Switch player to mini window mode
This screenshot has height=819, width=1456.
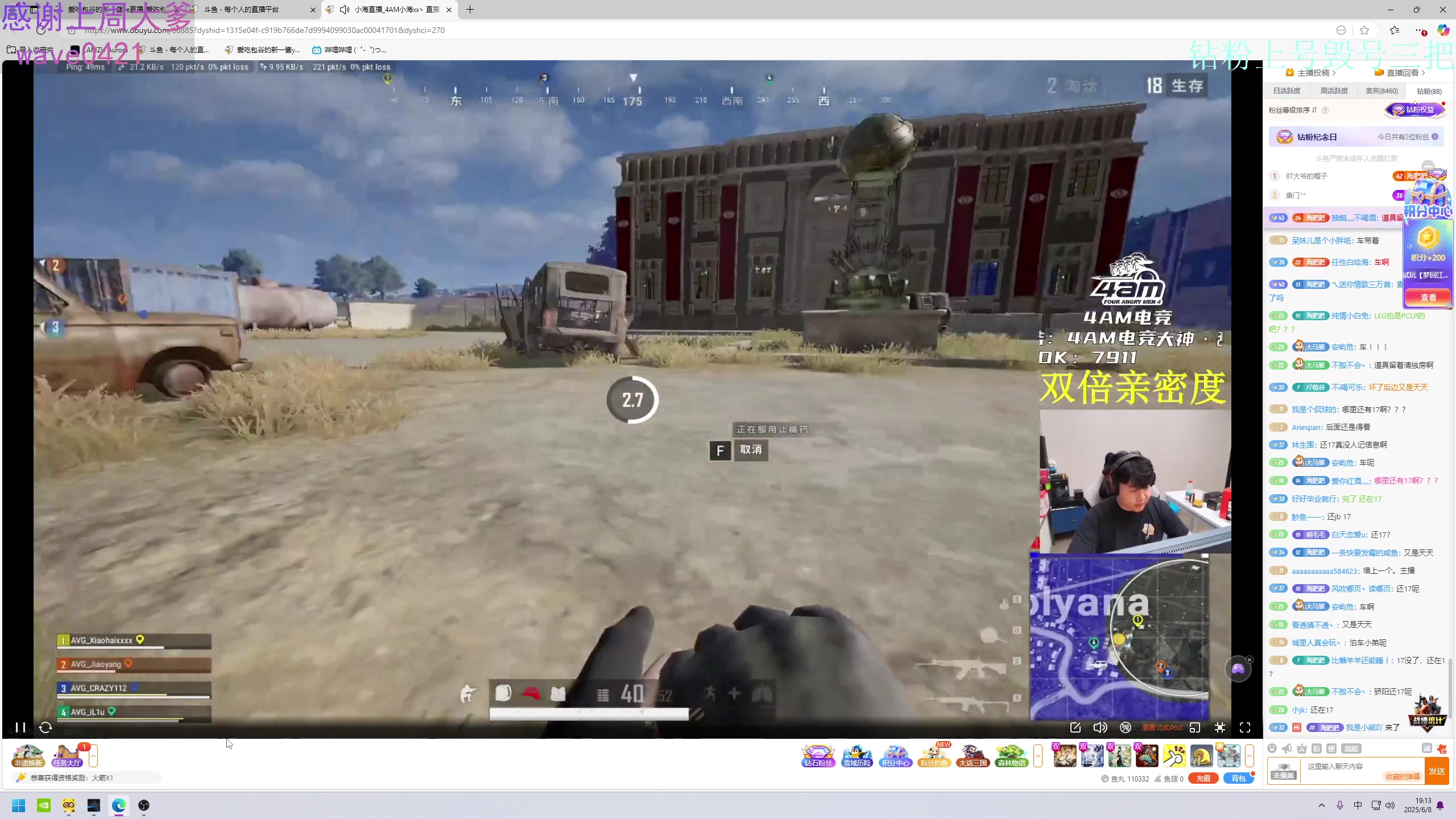(x=1195, y=727)
